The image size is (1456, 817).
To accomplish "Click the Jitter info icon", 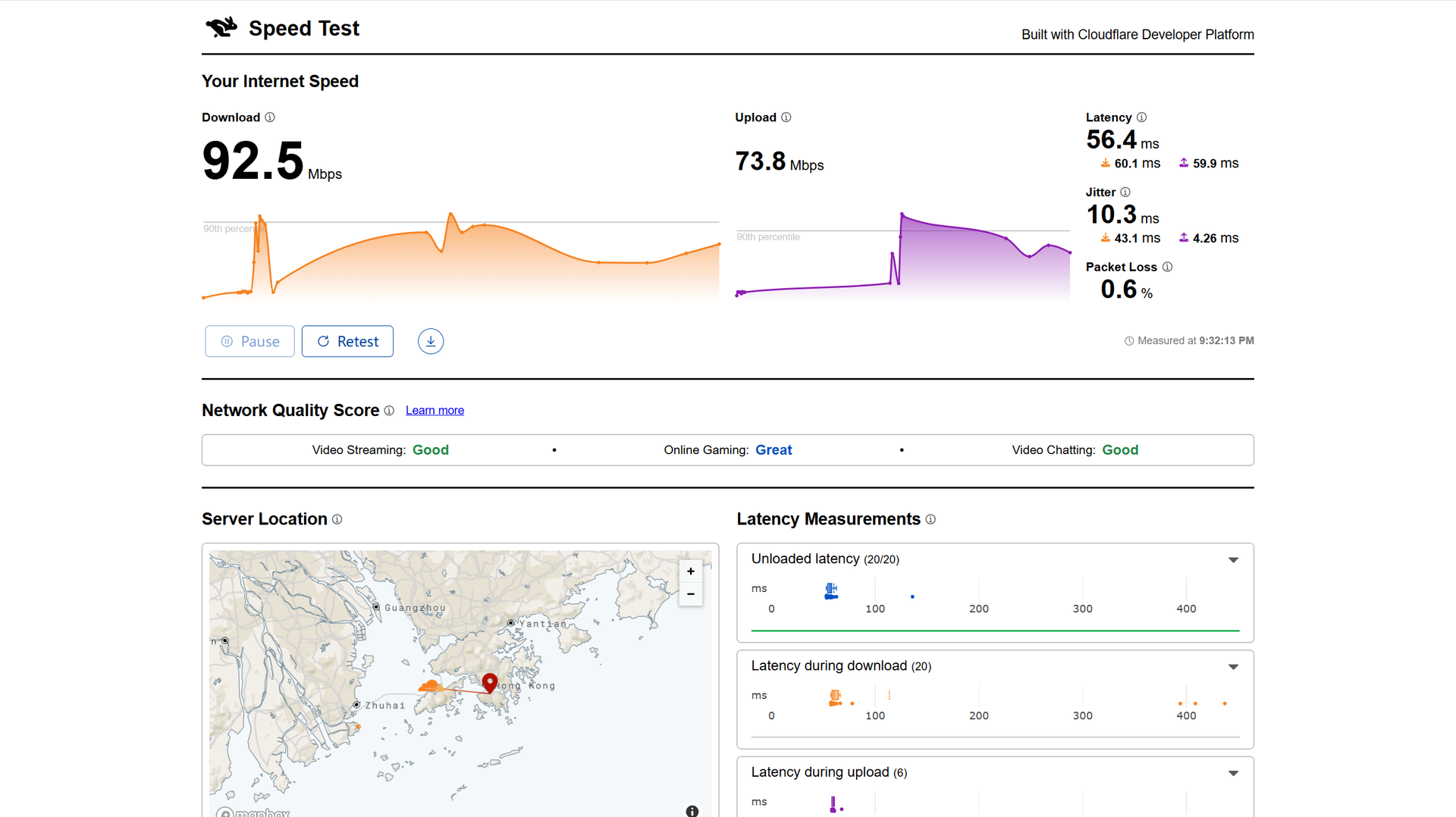I will tap(1125, 193).
